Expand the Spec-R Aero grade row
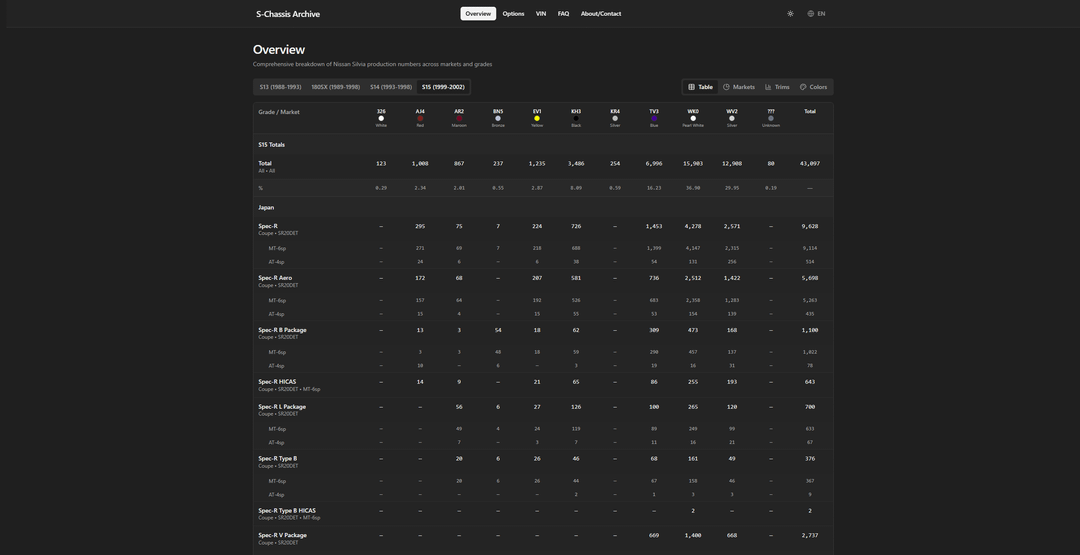Image resolution: width=1080 pixels, height=555 pixels. pyautogui.click(x=275, y=278)
